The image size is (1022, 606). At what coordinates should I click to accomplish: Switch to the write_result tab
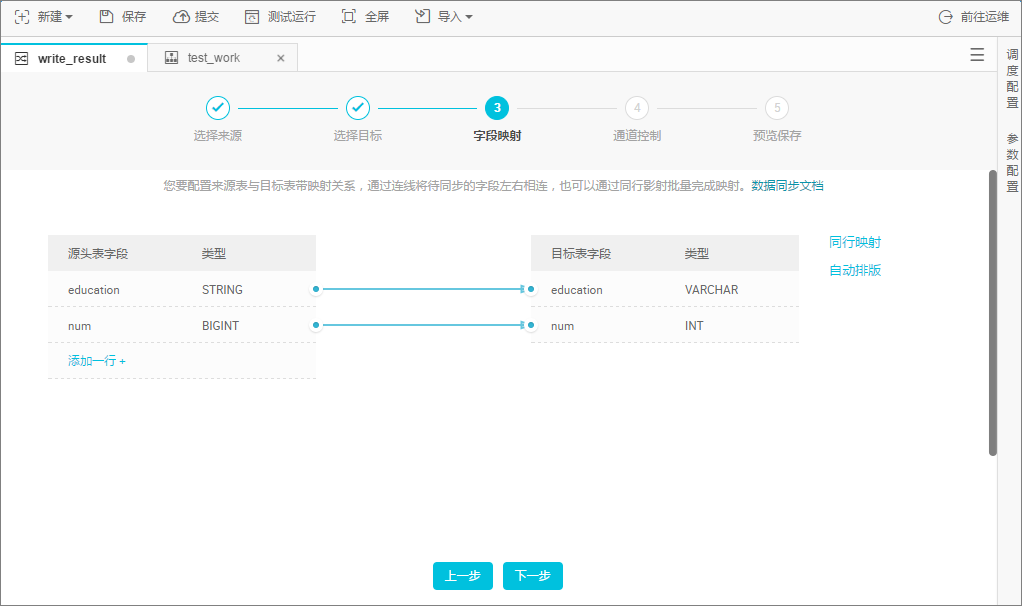(x=74, y=58)
